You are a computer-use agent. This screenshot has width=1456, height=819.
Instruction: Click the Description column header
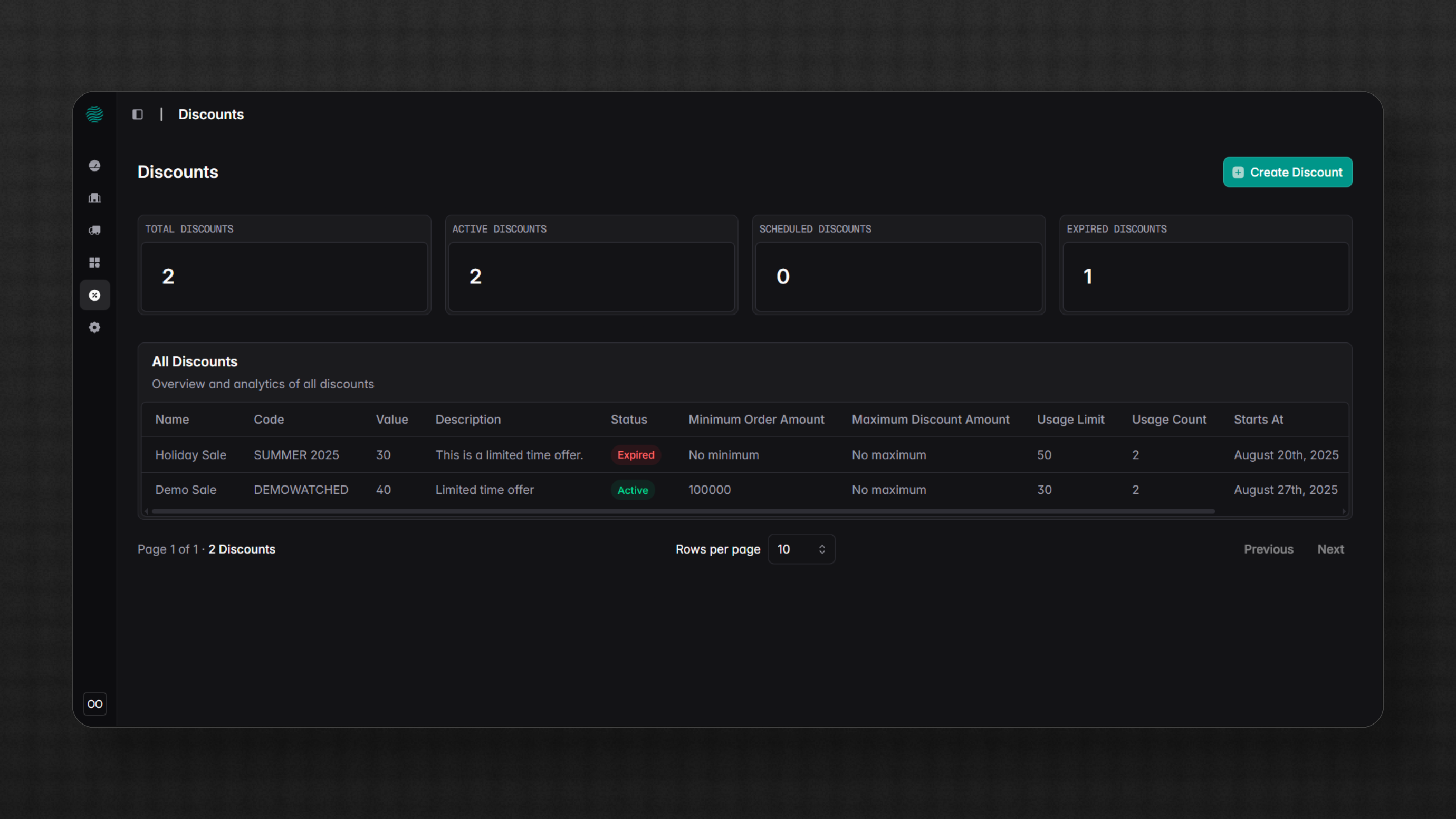tap(468, 420)
